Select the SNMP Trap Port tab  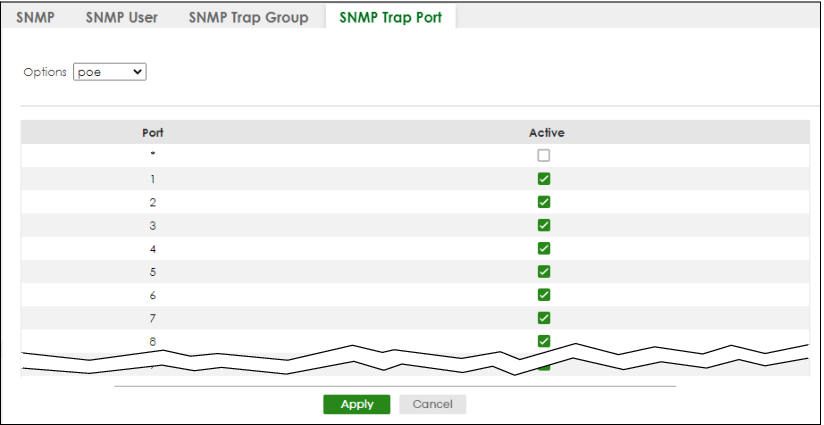click(390, 17)
